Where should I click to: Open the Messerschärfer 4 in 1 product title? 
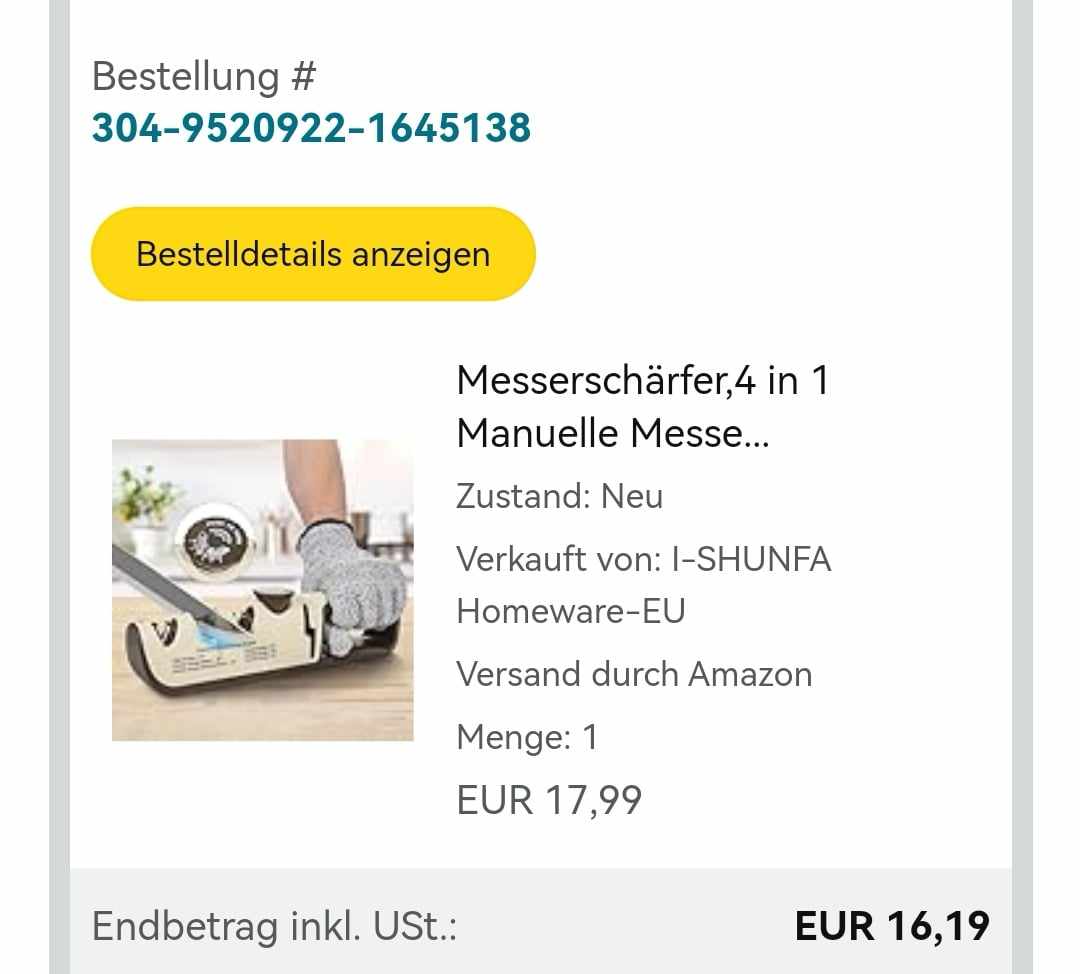click(x=642, y=381)
